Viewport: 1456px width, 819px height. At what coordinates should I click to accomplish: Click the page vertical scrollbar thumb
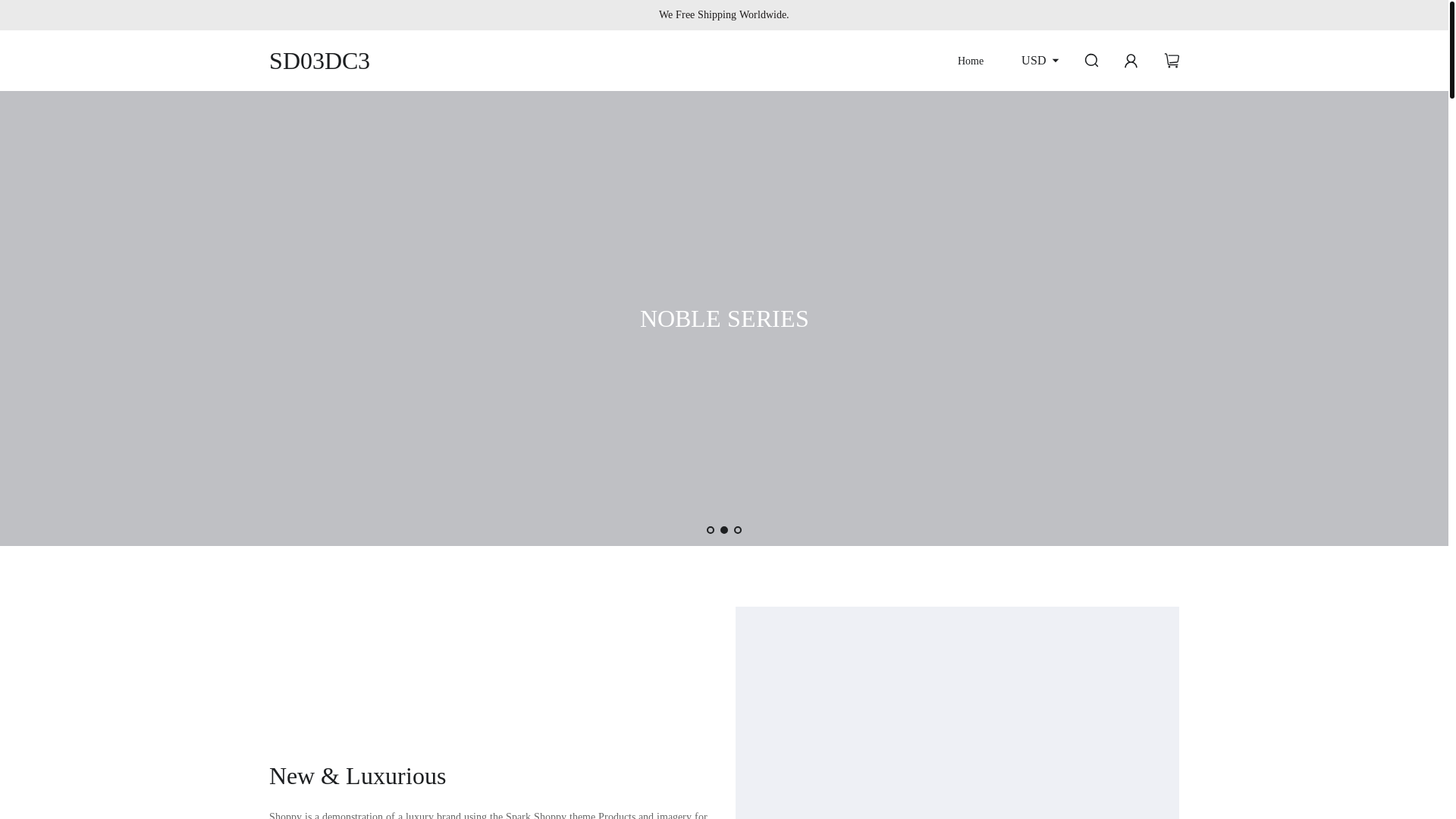coord(1452,49)
